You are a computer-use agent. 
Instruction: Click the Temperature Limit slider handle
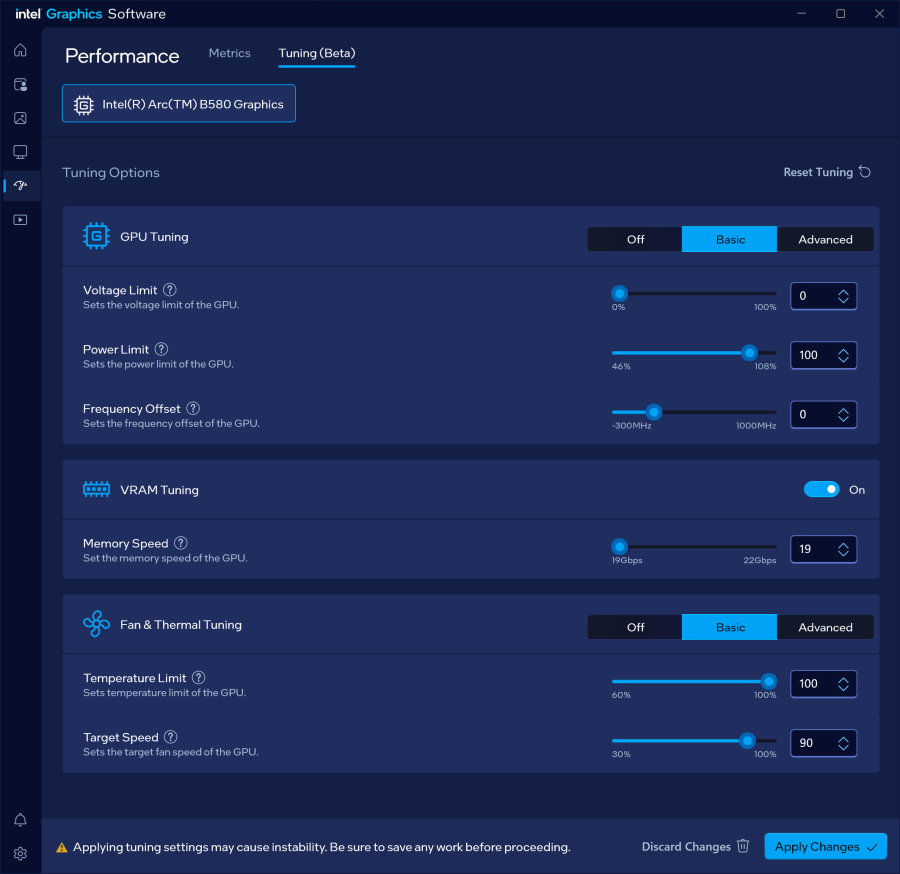[769, 682]
